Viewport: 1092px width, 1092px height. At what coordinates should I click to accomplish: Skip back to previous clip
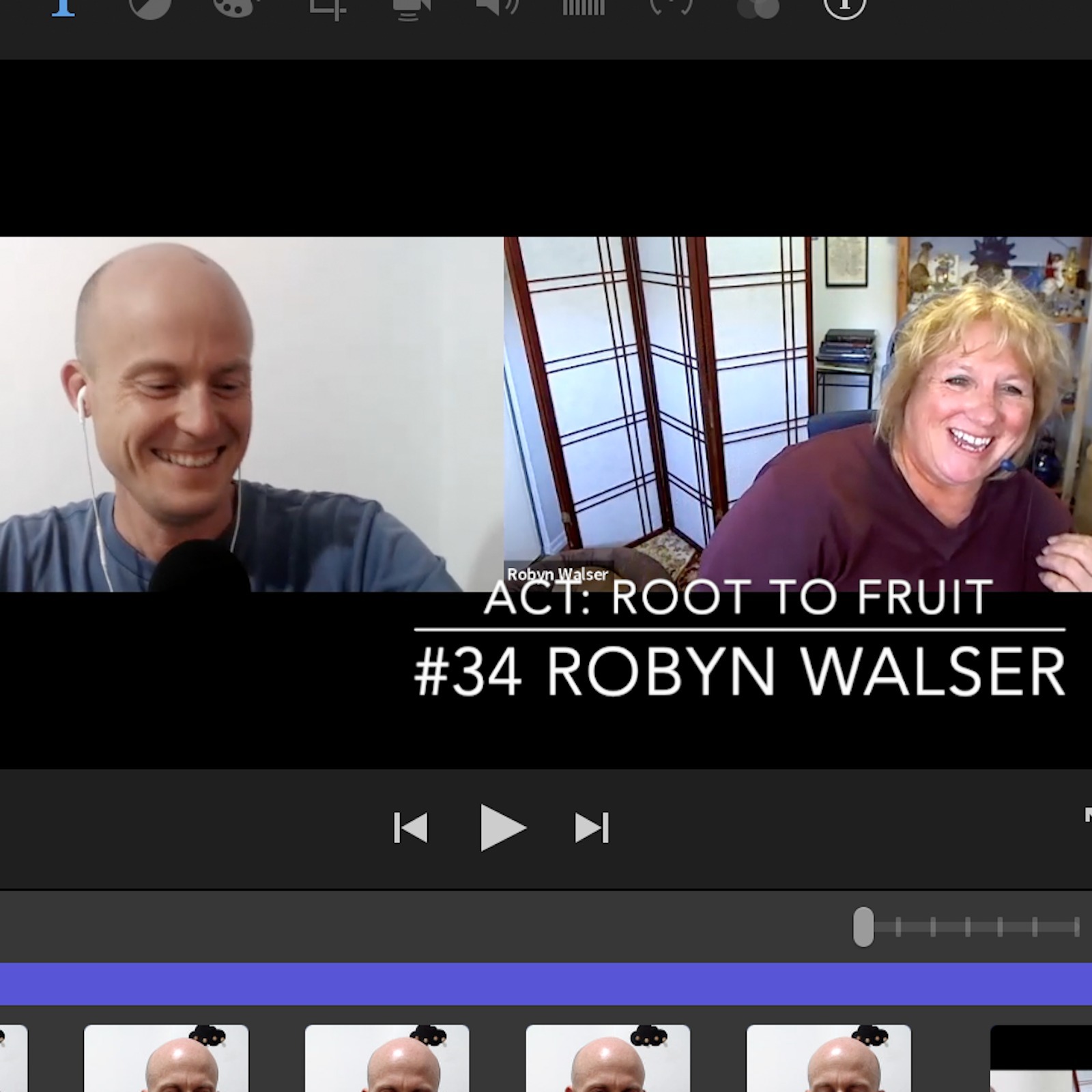pyautogui.click(x=411, y=828)
